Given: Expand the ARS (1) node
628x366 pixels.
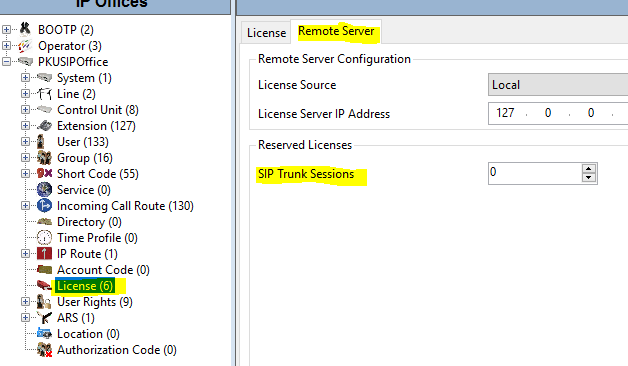Looking at the screenshot, I should [x=25, y=318].
